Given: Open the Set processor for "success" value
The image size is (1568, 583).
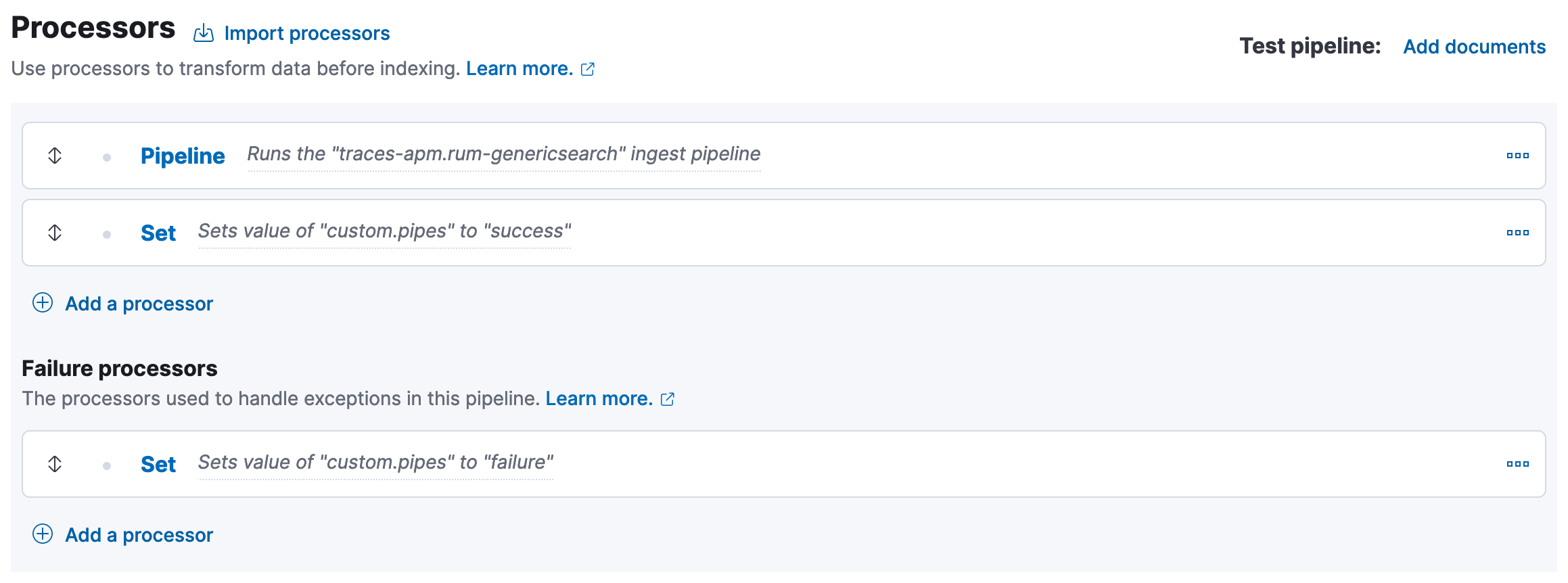Looking at the screenshot, I should [158, 233].
